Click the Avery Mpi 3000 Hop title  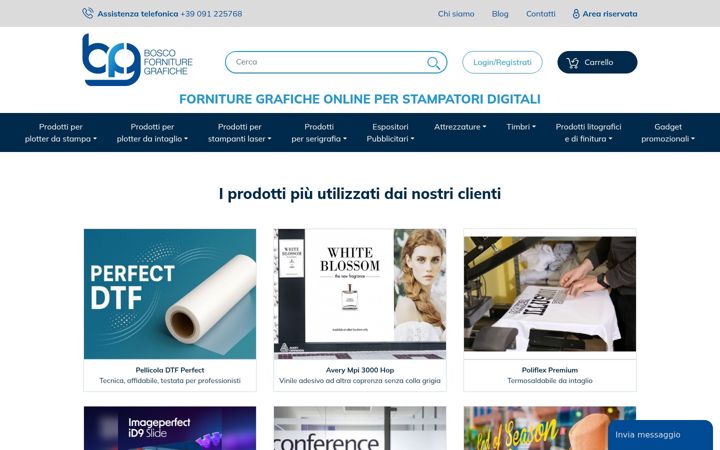pyautogui.click(x=360, y=370)
